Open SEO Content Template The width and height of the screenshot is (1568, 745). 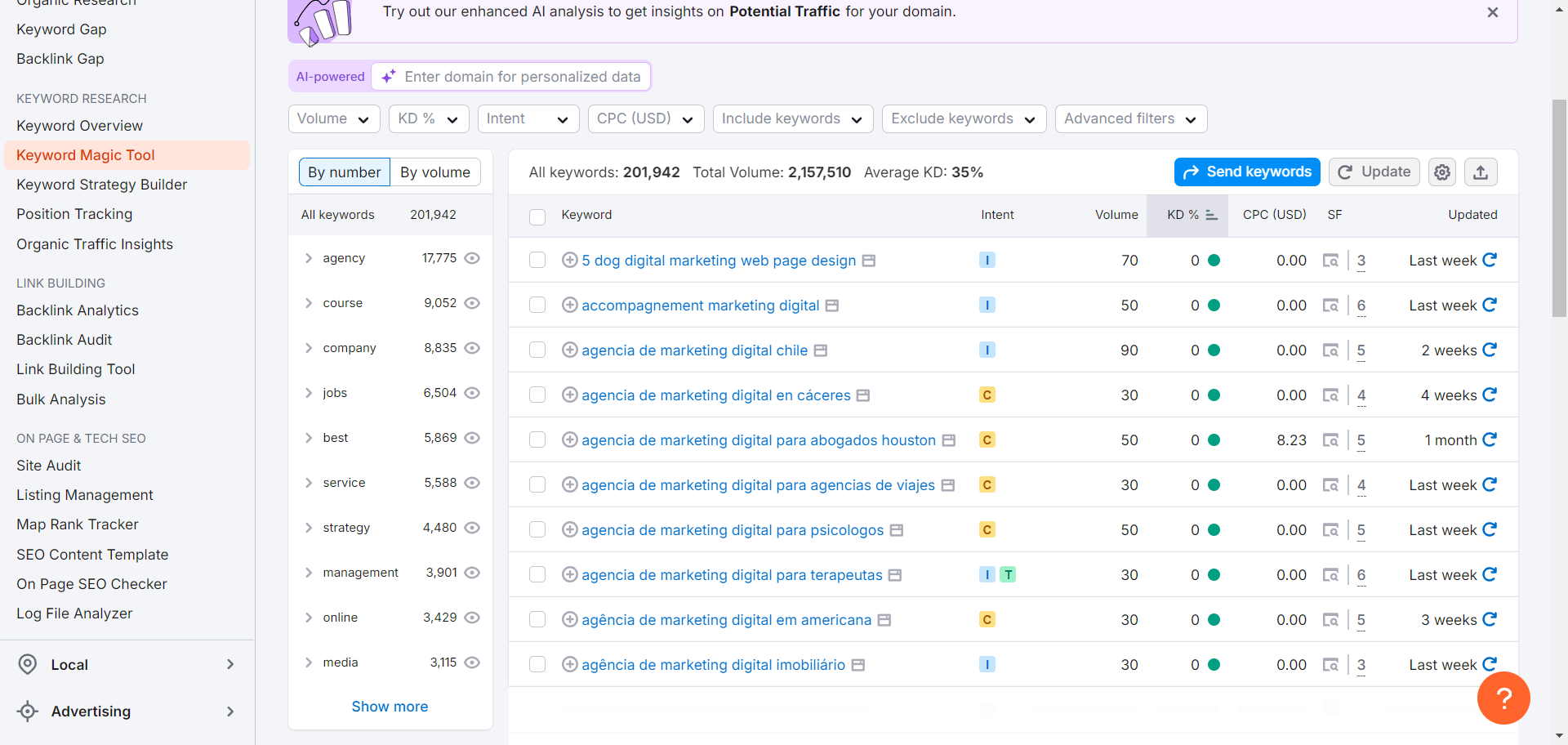92,555
